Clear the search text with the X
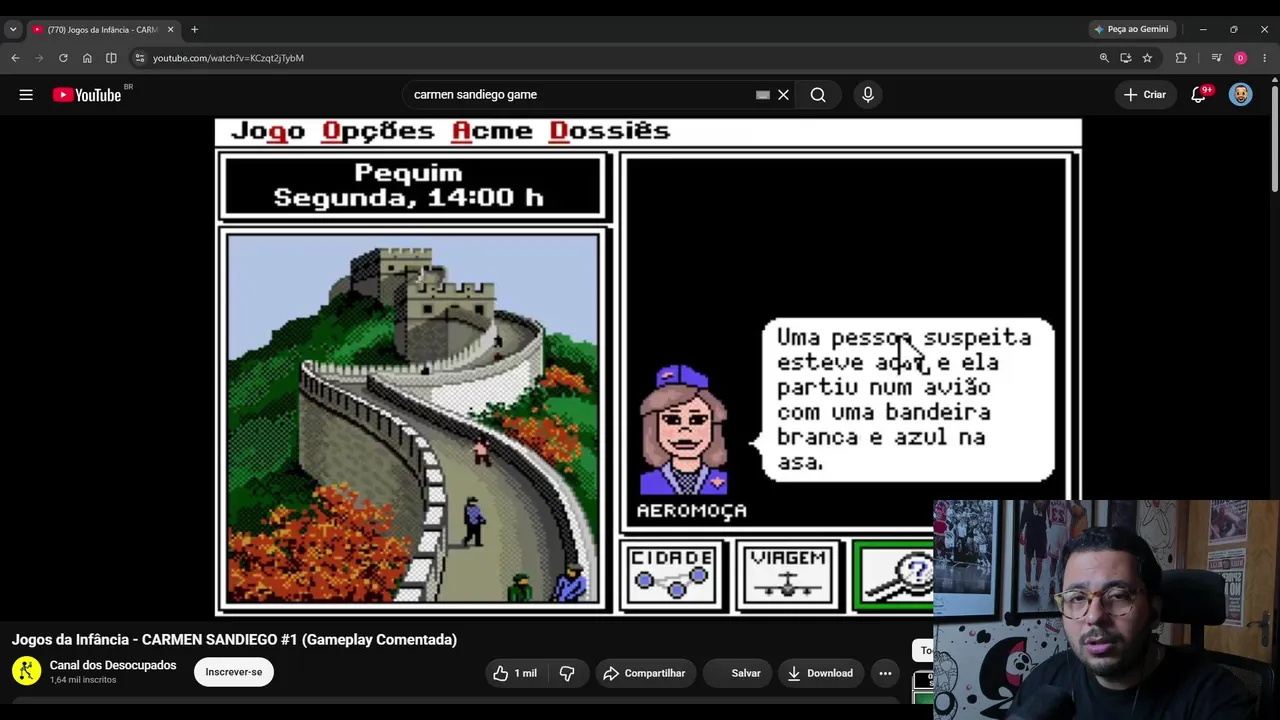This screenshot has height=720, width=1280. click(x=784, y=95)
